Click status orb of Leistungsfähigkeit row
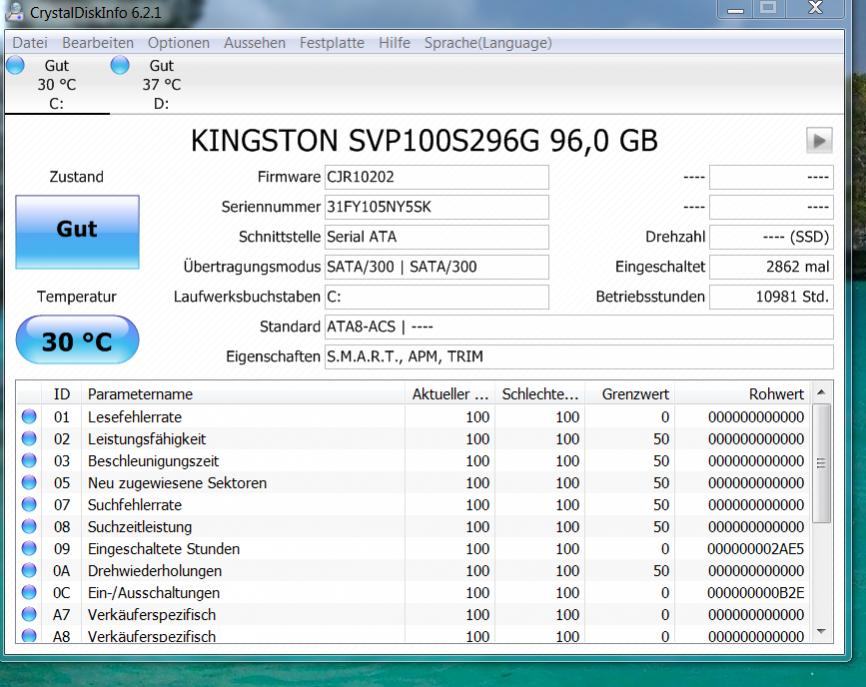Screen dimensions: 866x687 (x=29, y=438)
